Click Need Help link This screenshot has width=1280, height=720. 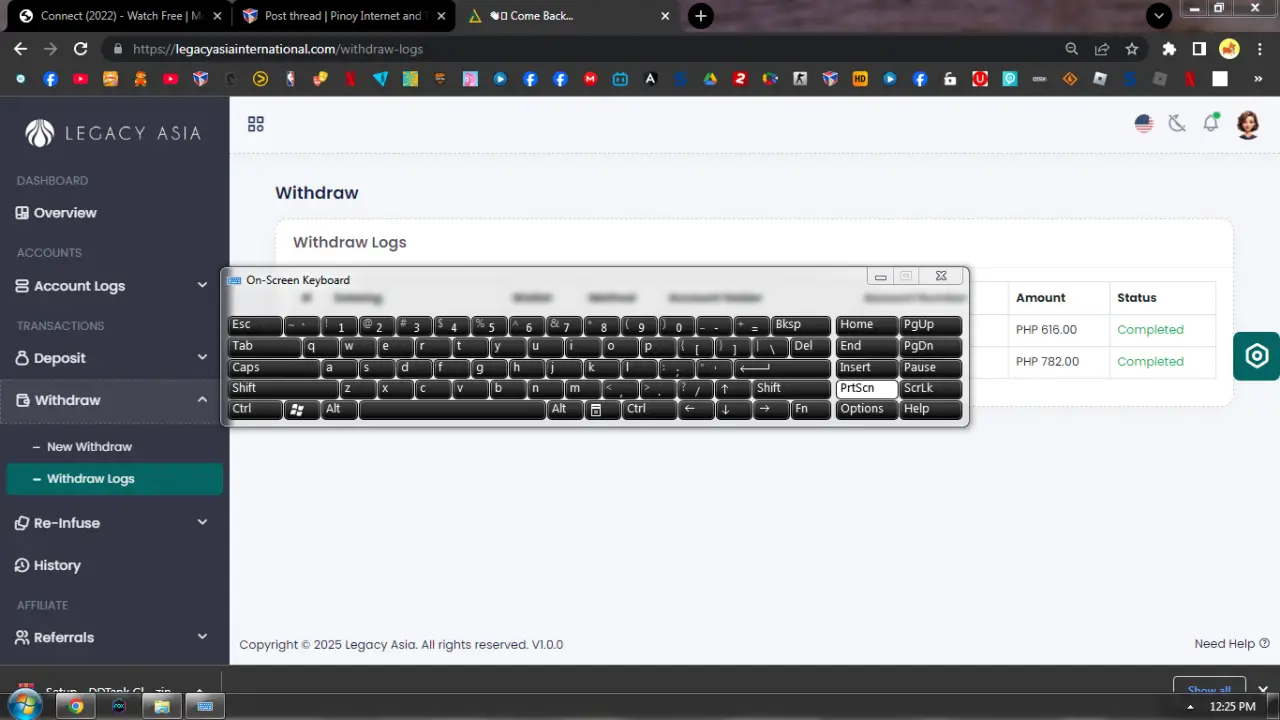tap(1232, 644)
